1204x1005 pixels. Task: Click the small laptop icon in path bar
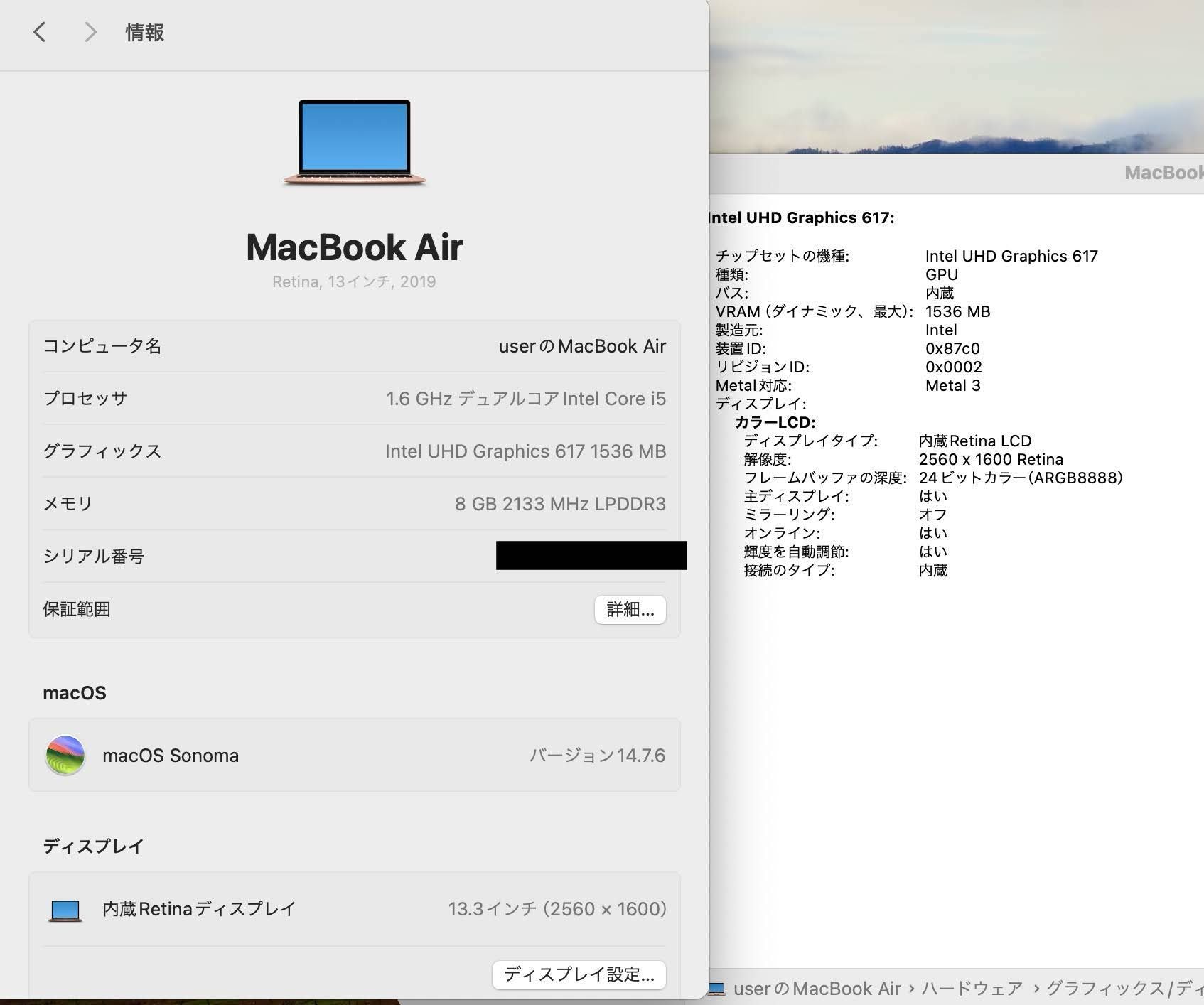coord(716,989)
